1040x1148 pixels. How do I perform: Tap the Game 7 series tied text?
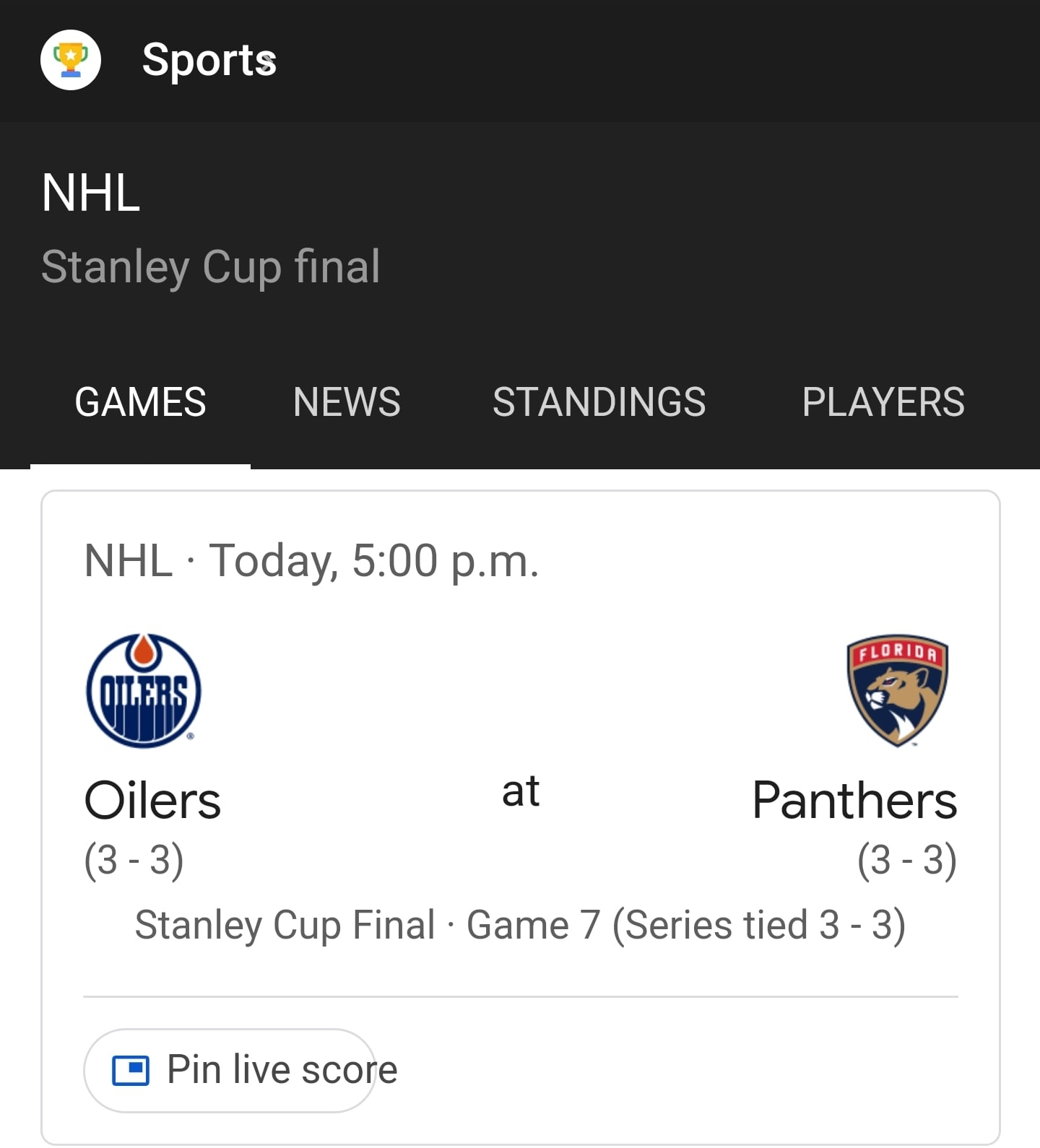(686, 926)
